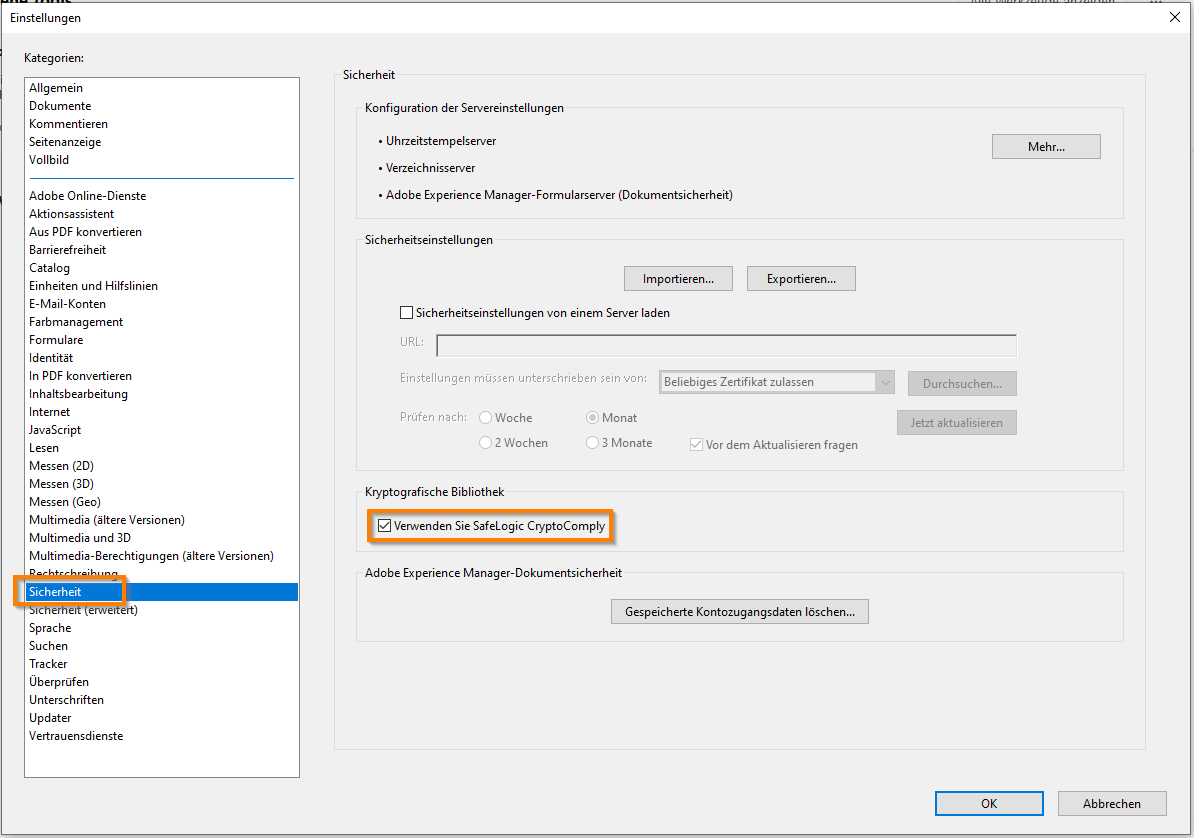This screenshot has height=838, width=1194.
Task: Select the Vertrauensdienste category
Action: coord(76,736)
